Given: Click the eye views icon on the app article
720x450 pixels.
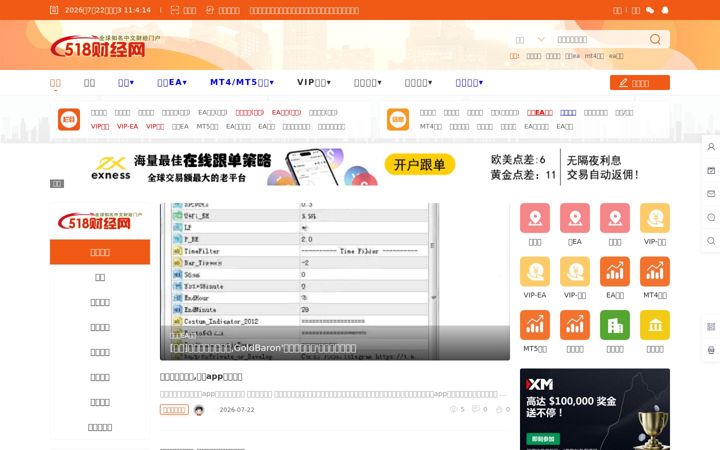Looking at the screenshot, I should (453, 409).
